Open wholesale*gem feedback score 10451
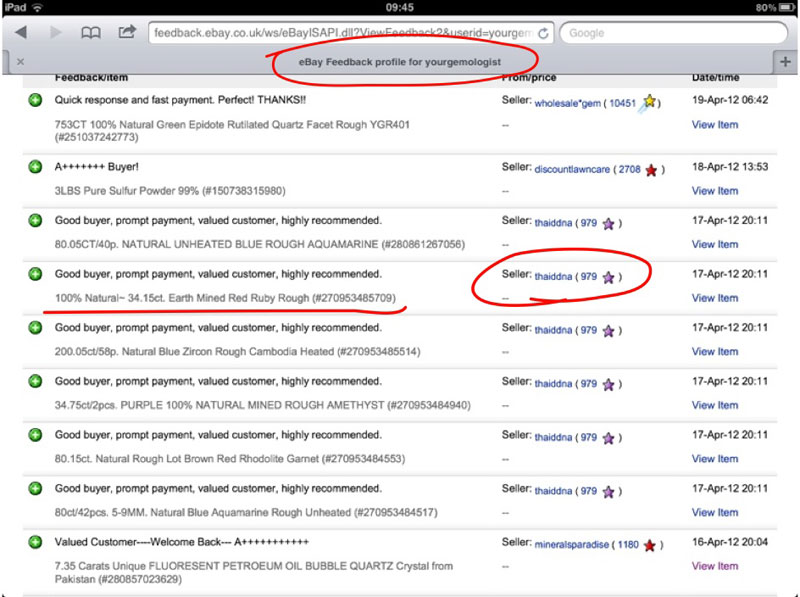The width and height of the screenshot is (800, 597). [622, 103]
